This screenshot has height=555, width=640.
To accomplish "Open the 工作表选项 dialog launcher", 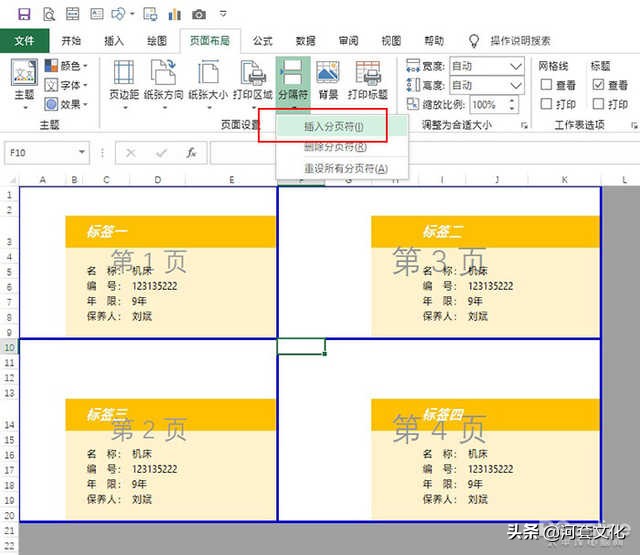I will click(634, 125).
